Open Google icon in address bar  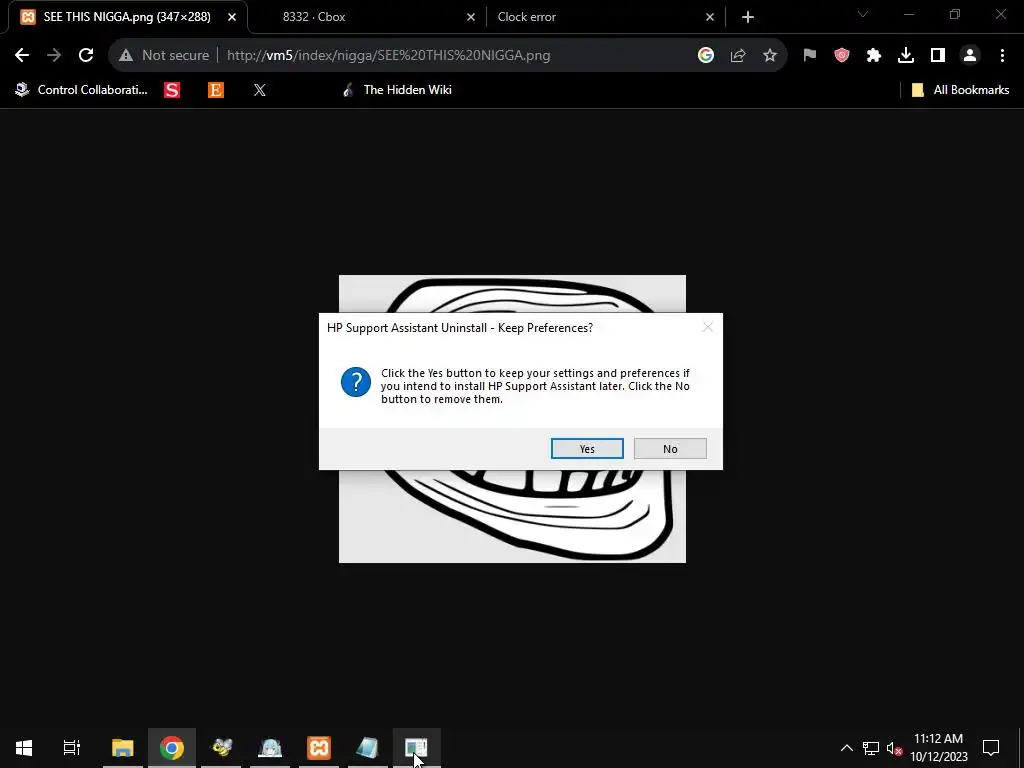coord(705,56)
